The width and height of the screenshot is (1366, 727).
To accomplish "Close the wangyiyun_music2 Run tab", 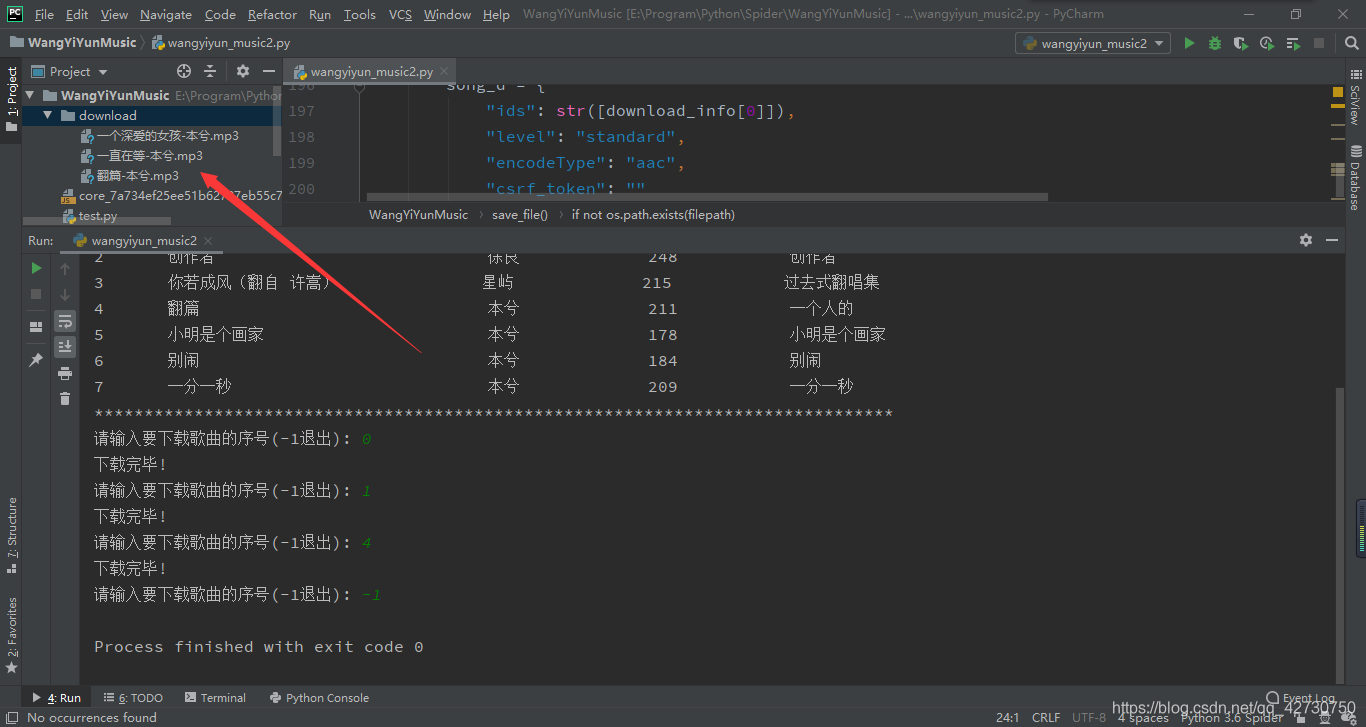I will 207,241.
